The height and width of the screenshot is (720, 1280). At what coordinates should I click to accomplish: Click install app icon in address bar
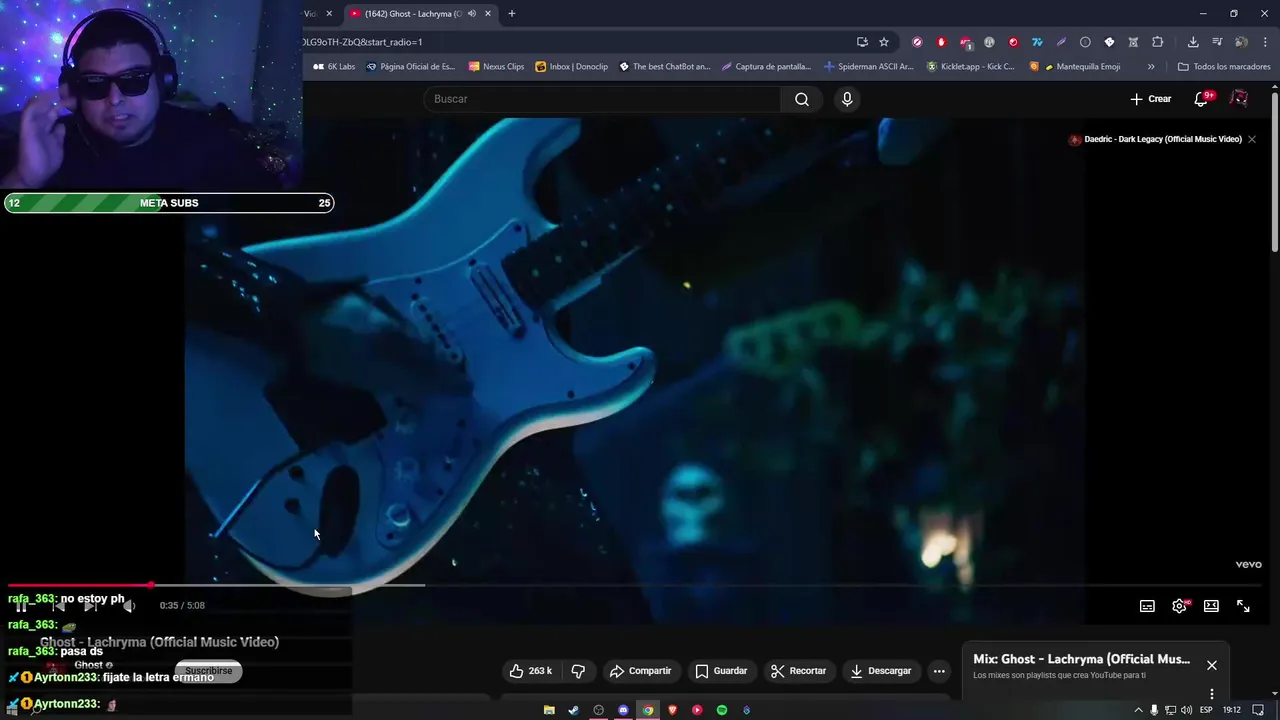click(862, 42)
